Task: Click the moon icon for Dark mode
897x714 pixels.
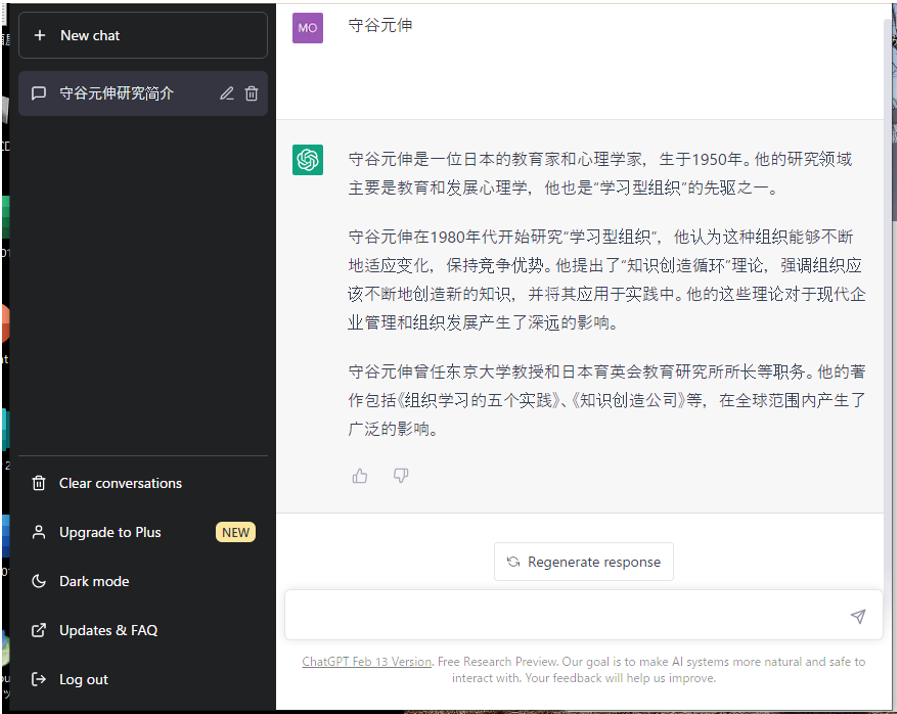Action: pos(38,581)
